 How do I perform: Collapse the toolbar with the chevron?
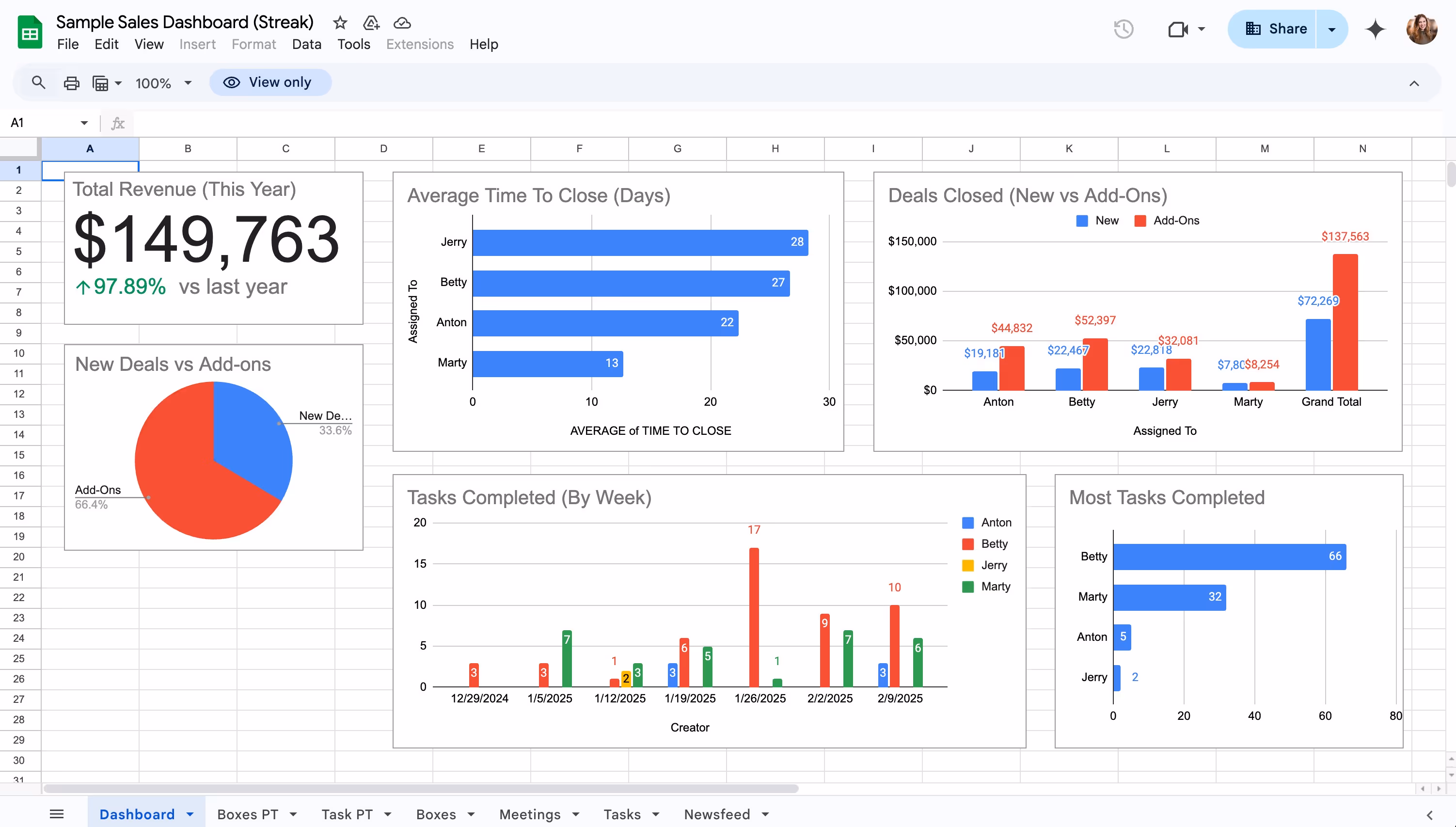pos(1414,83)
